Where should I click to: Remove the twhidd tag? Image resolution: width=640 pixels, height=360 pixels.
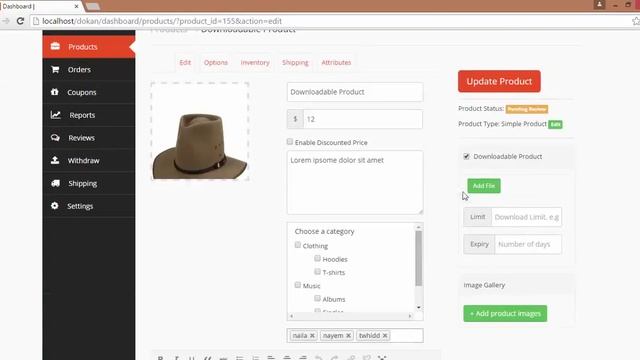pos(385,336)
